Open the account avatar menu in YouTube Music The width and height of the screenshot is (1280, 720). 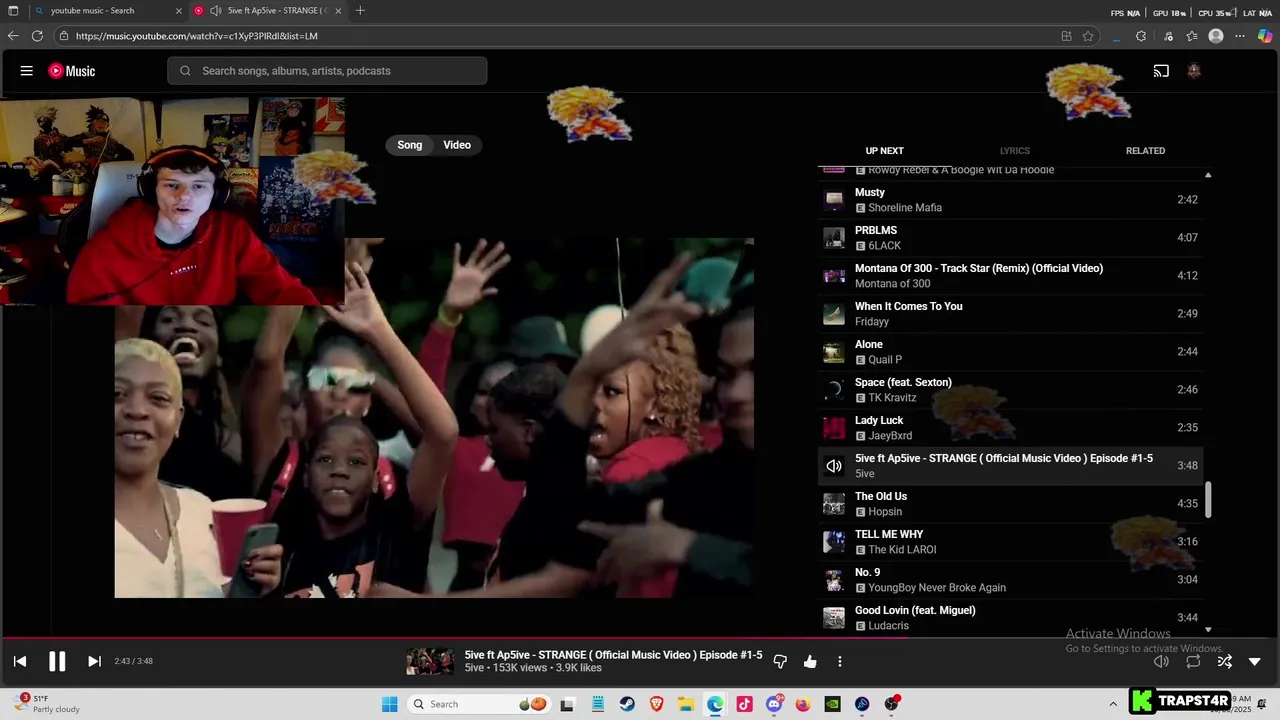pyautogui.click(x=1194, y=71)
